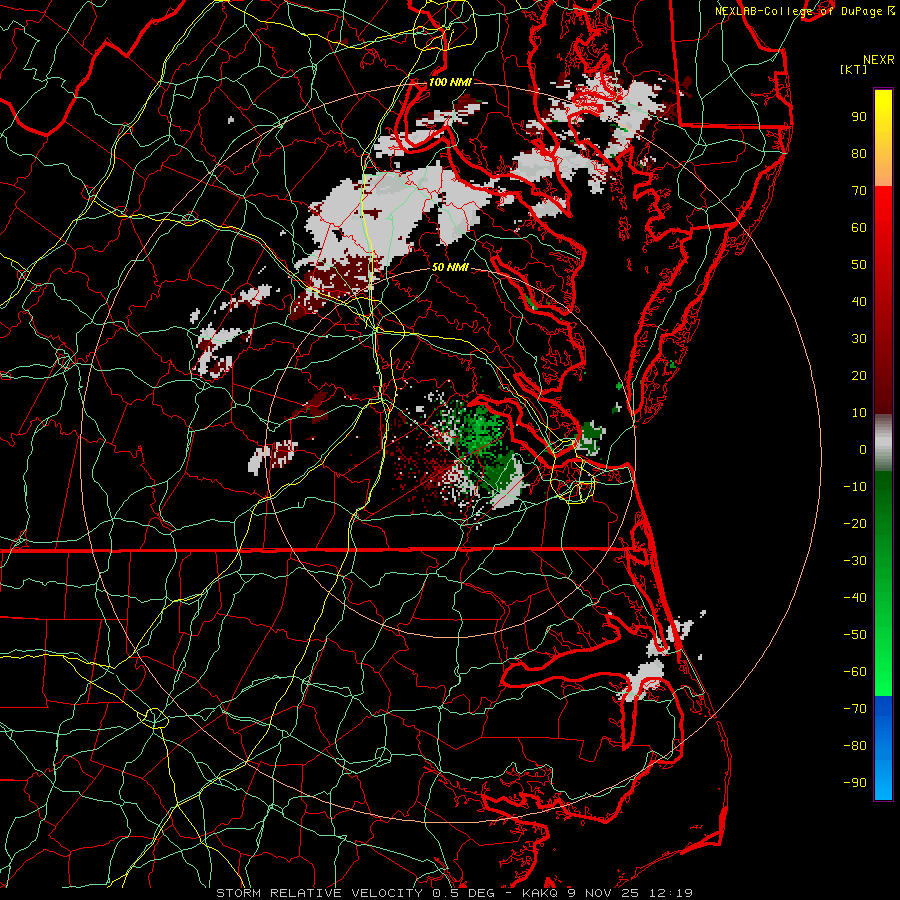Click the 30 value on the velocity scale
This screenshot has width=900, height=900.
pyautogui.click(x=859, y=339)
